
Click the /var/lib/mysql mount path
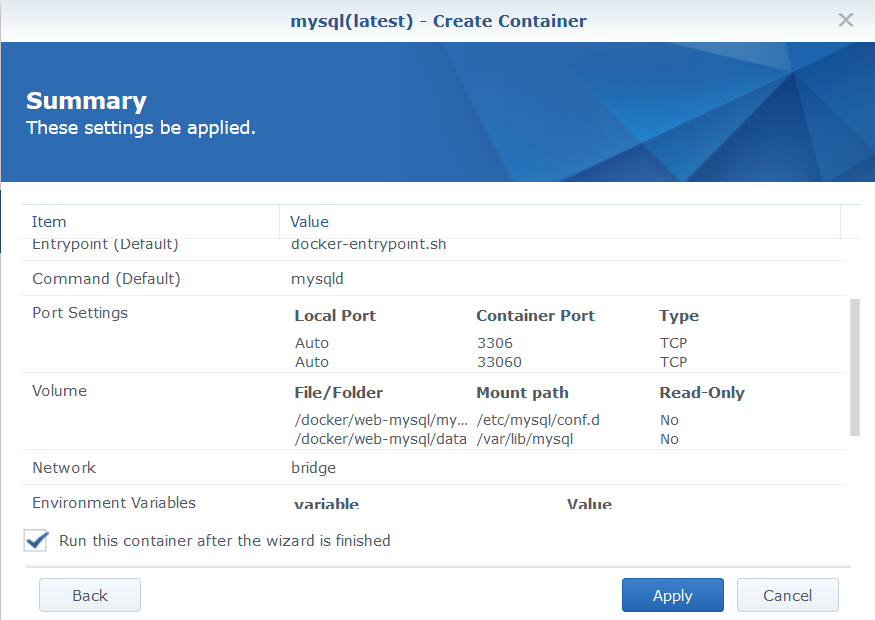click(525, 439)
